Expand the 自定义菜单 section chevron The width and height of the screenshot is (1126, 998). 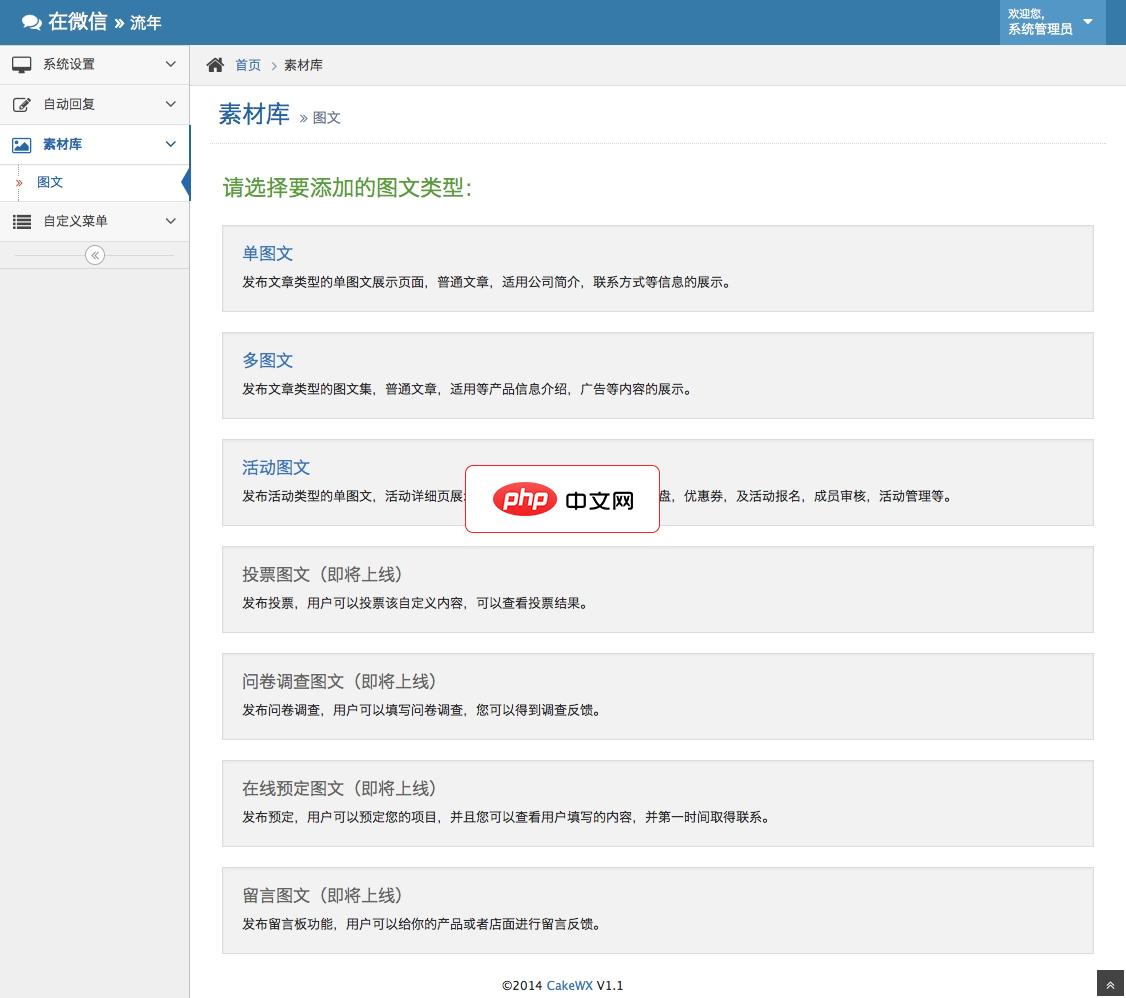170,221
